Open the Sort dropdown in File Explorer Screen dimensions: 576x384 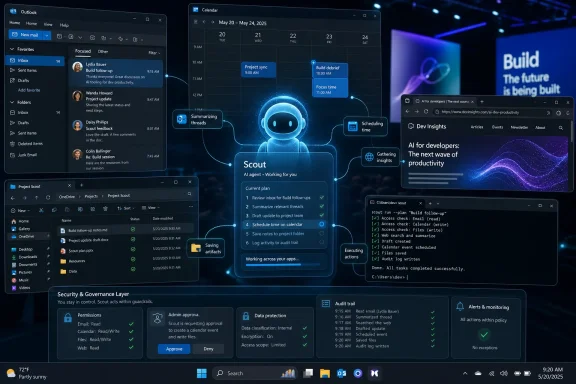click(125, 208)
